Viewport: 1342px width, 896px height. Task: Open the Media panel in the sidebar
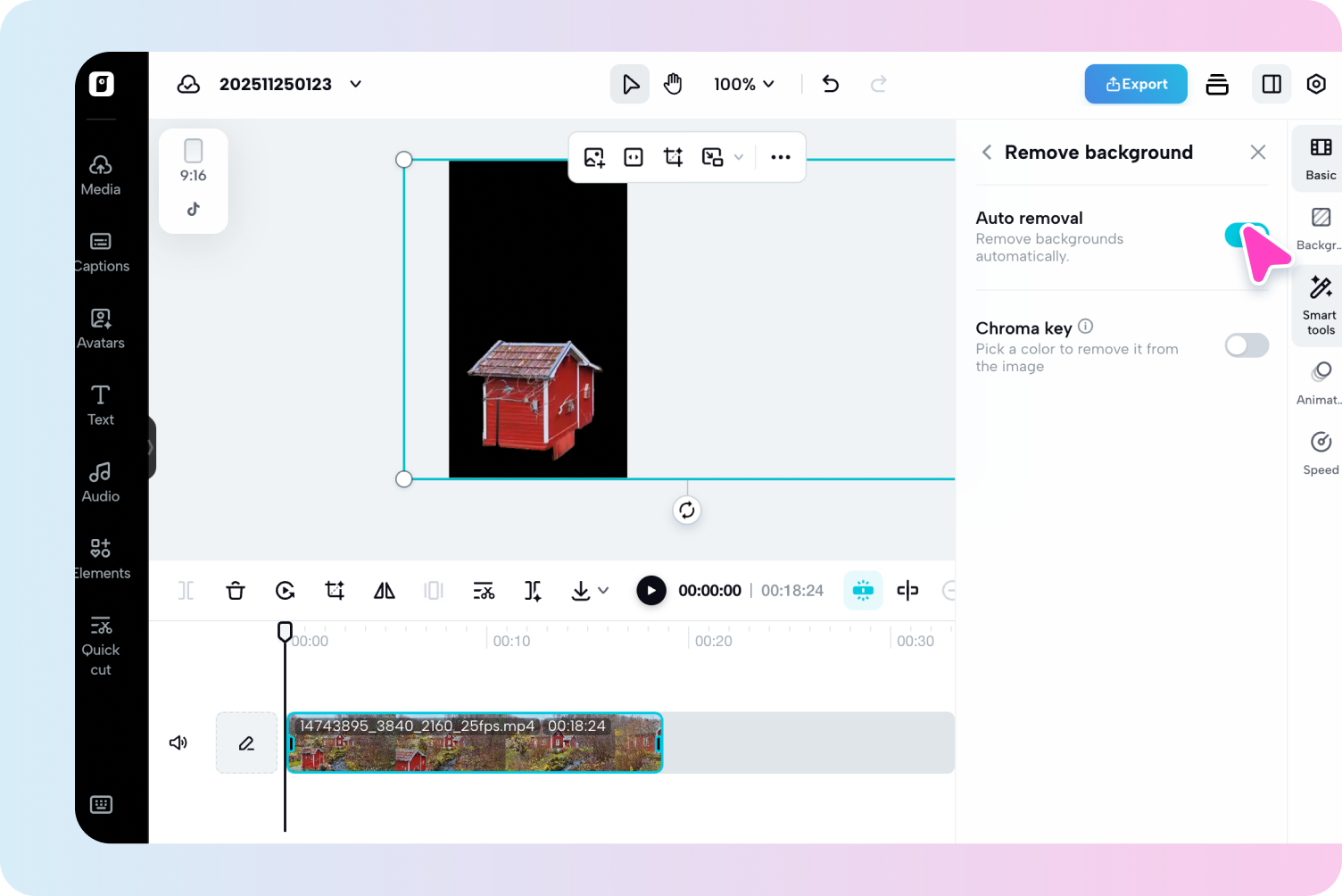100,173
